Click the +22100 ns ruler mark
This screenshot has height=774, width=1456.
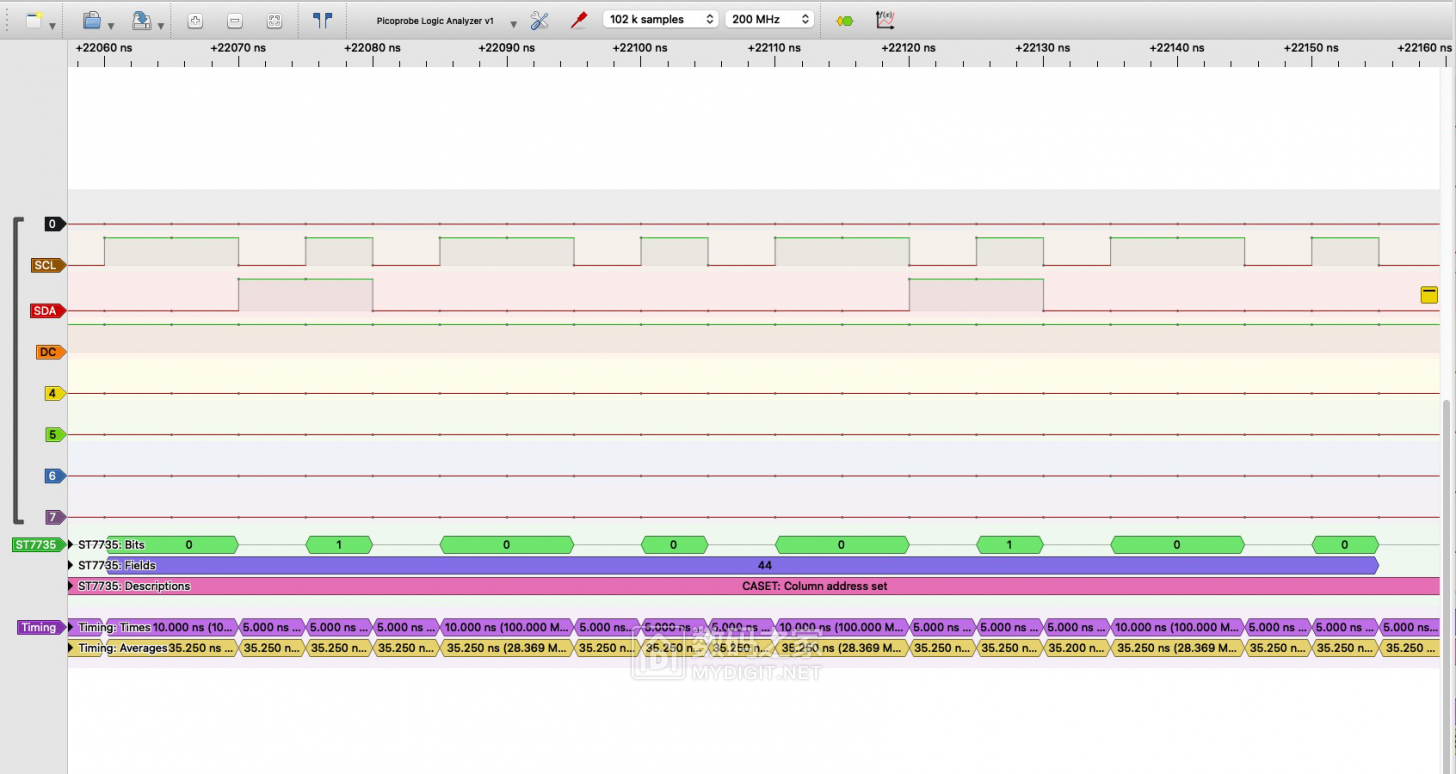[640, 48]
